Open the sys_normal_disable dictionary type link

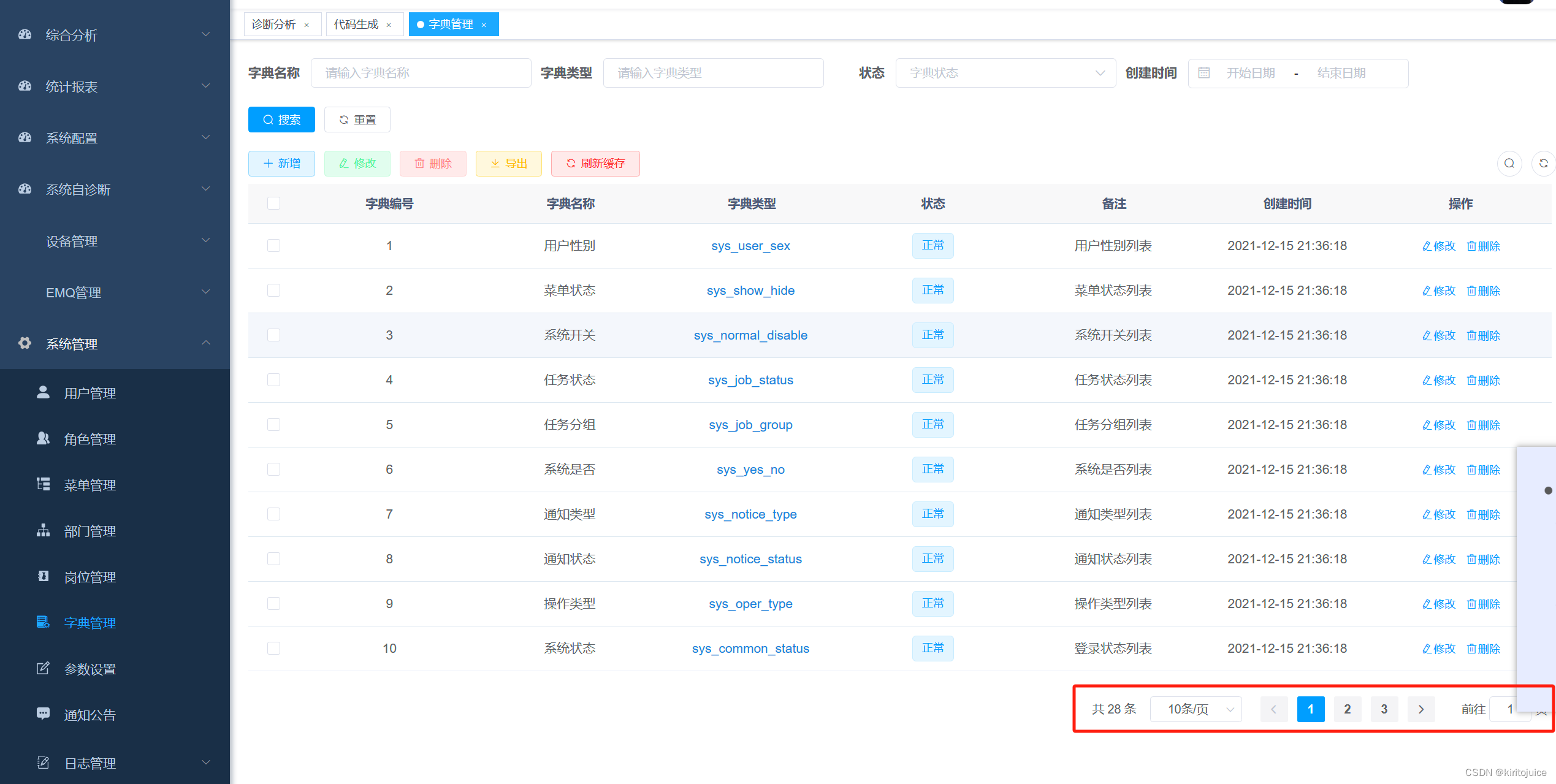point(750,335)
